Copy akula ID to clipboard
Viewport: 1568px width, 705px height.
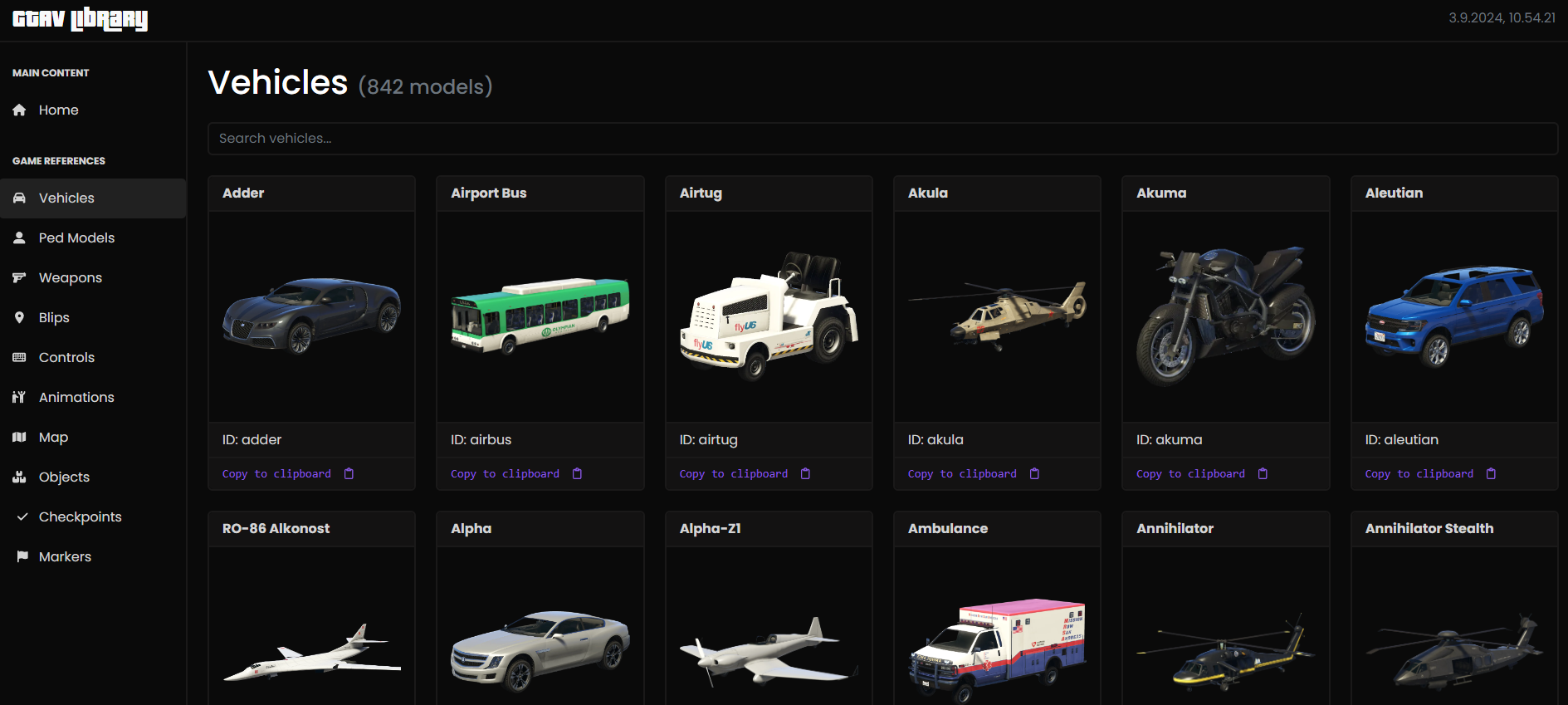tap(974, 473)
